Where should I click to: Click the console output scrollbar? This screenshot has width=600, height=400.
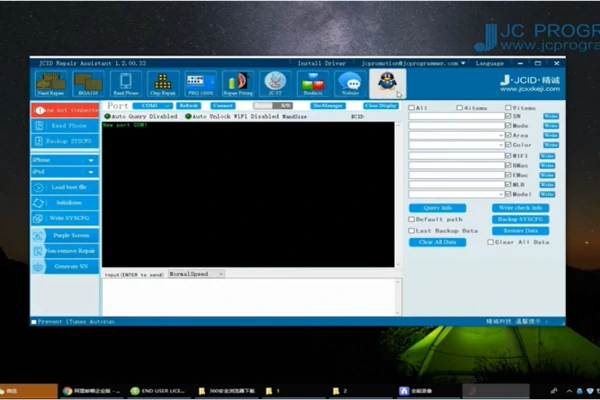398,194
